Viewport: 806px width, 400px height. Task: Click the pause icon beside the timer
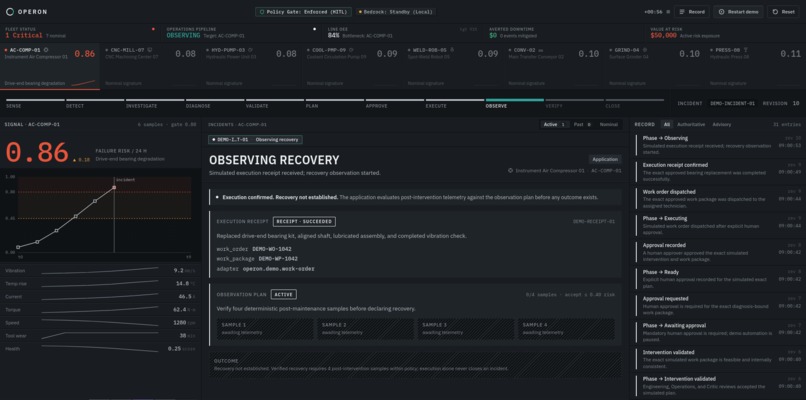(x=668, y=12)
